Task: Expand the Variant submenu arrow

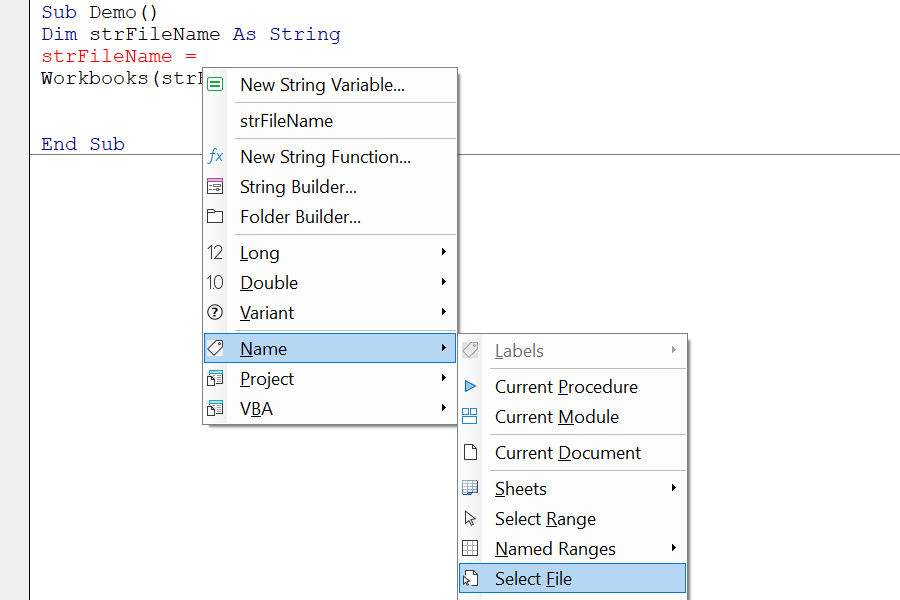Action: point(444,311)
